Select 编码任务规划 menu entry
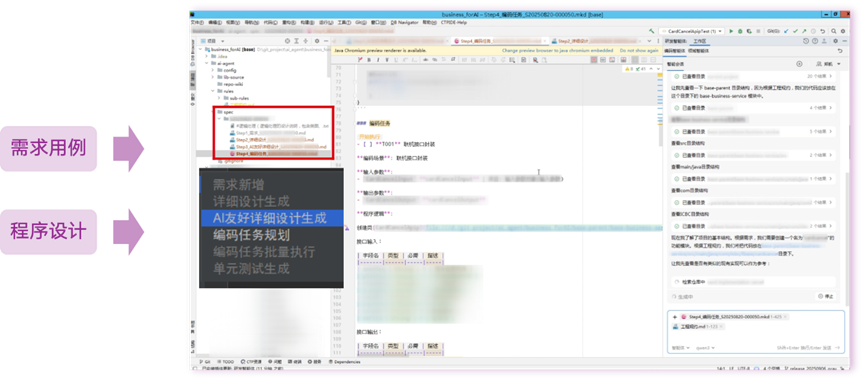The height and width of the screenshot is (381, 864). tap(251, 235)
